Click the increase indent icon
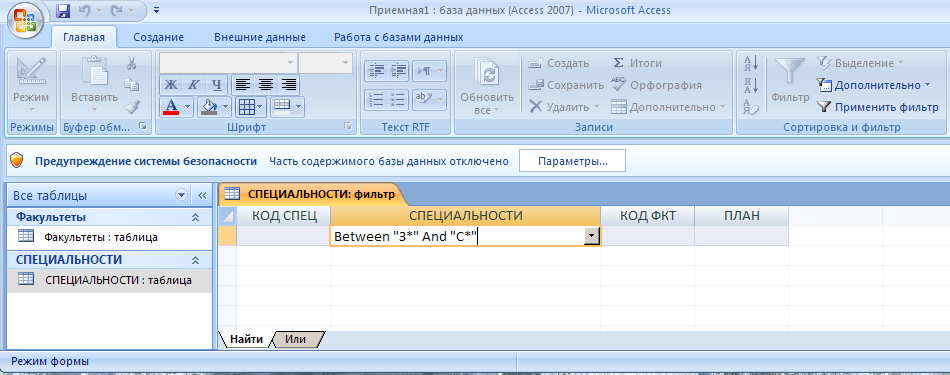Image resolution: width=950 pixels, height=375 pixels. (x=398, y=71)
